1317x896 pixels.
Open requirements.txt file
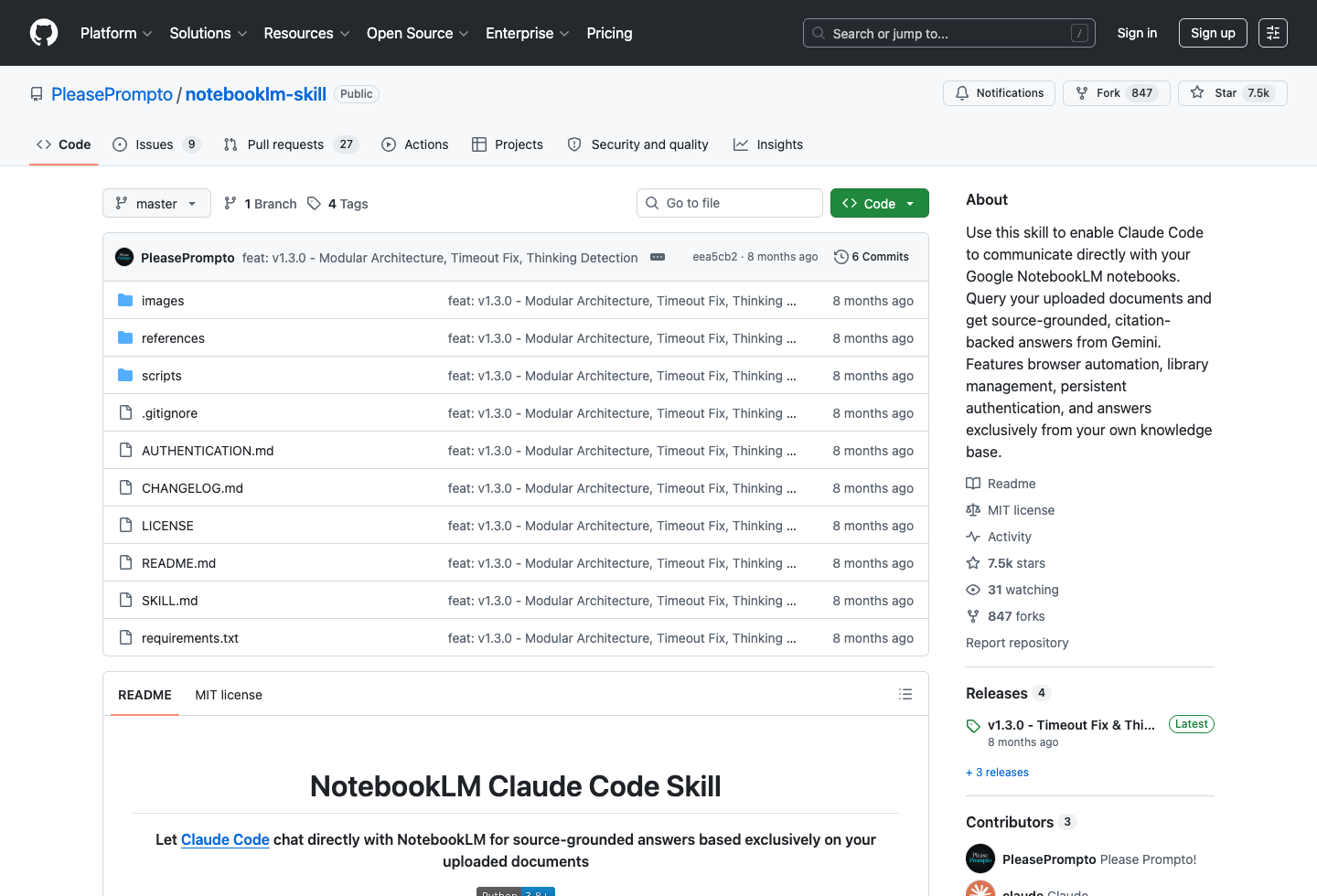coord(190,638)
